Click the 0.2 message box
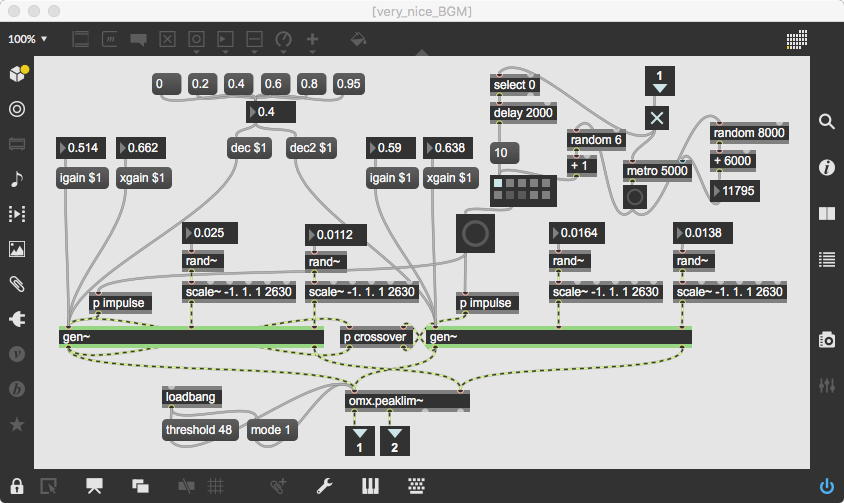Screen dimensions: 844x503 200,84
